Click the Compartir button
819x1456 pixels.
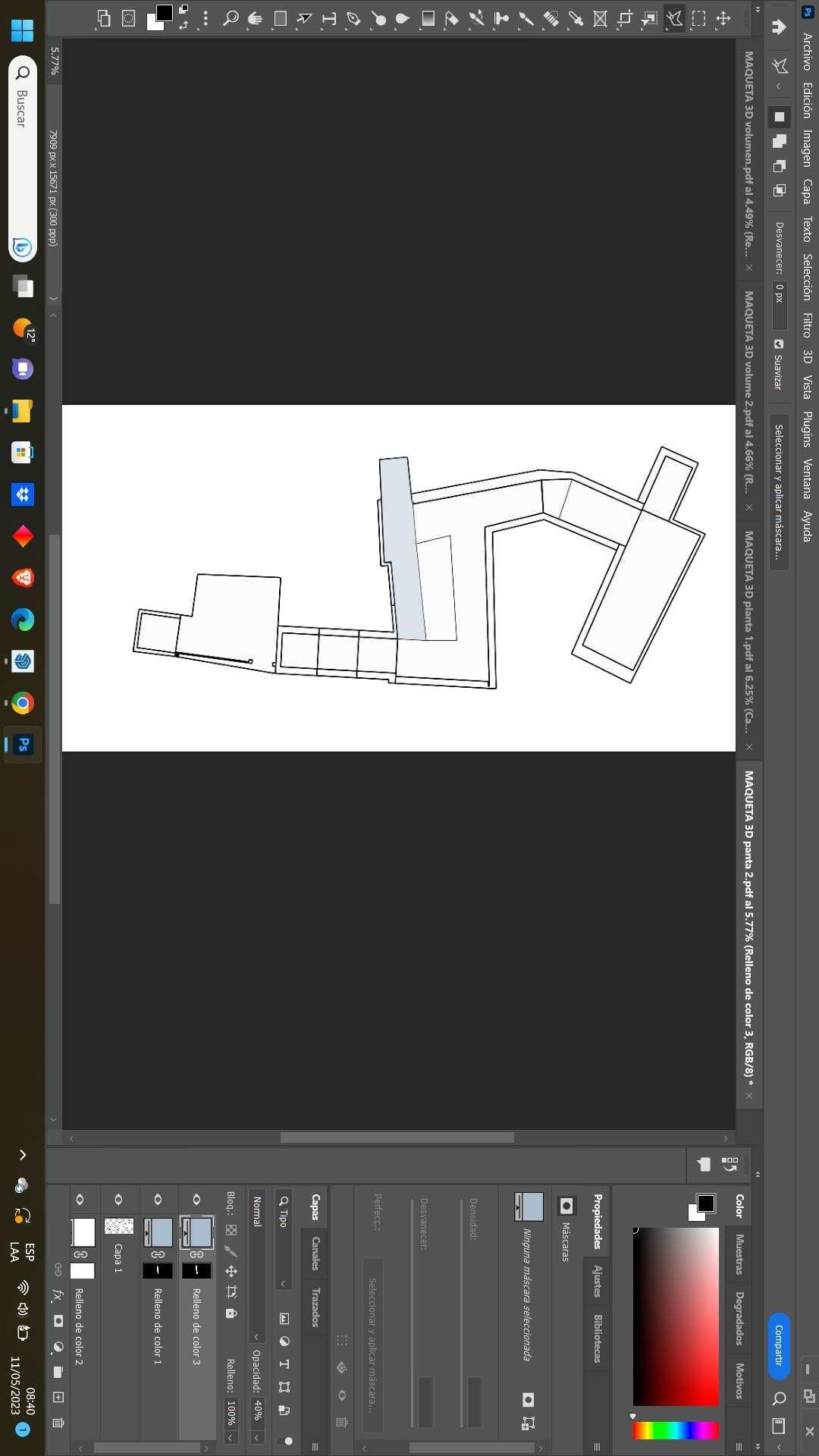point(779,1345)
